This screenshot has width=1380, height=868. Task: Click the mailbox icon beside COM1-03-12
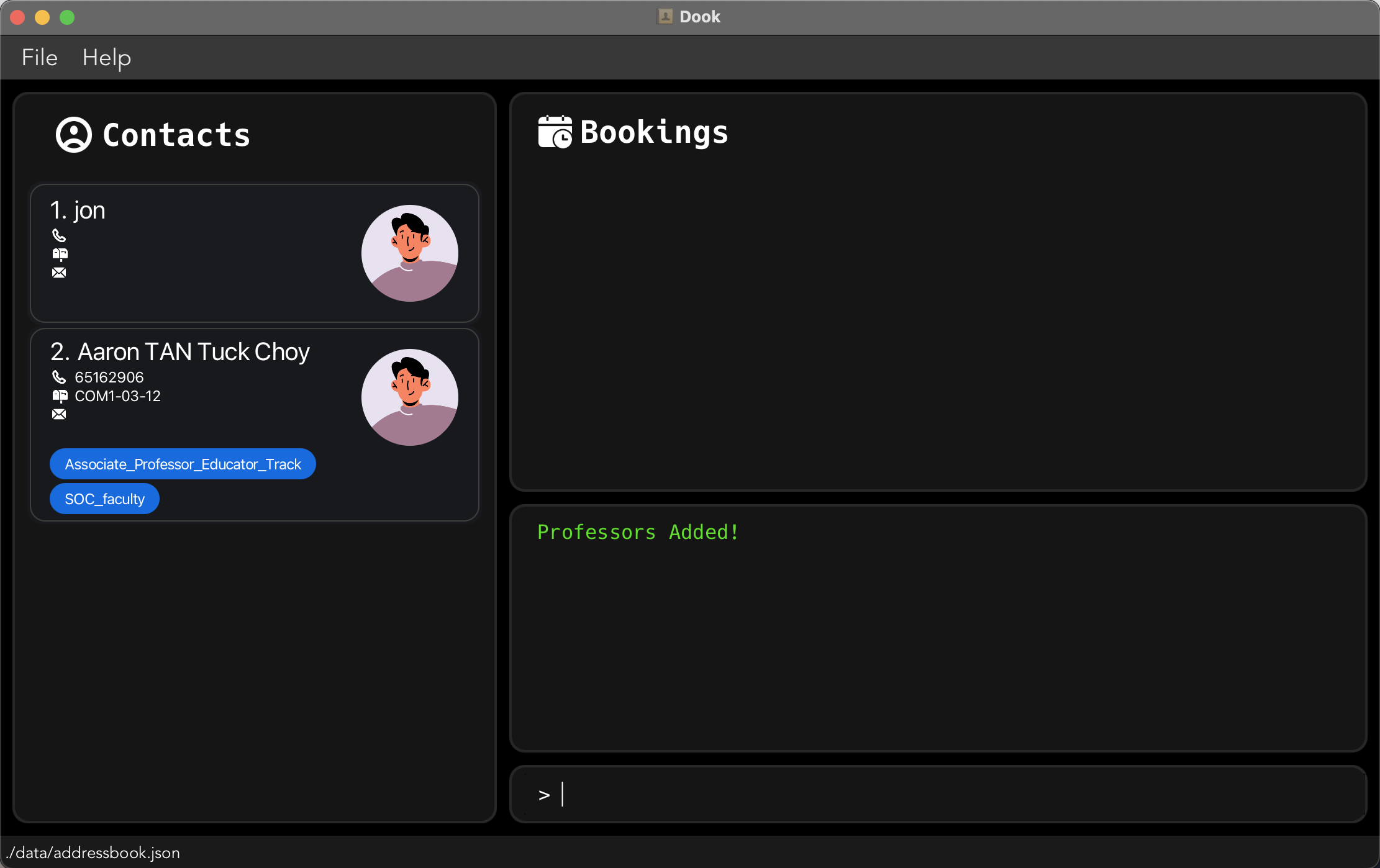click(x=60, y=396)
